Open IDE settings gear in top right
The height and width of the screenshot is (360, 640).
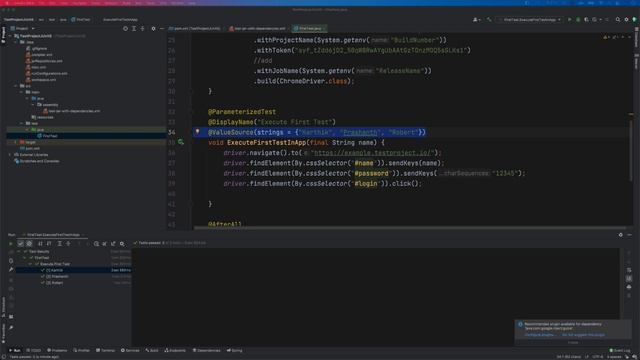[626, 20]
